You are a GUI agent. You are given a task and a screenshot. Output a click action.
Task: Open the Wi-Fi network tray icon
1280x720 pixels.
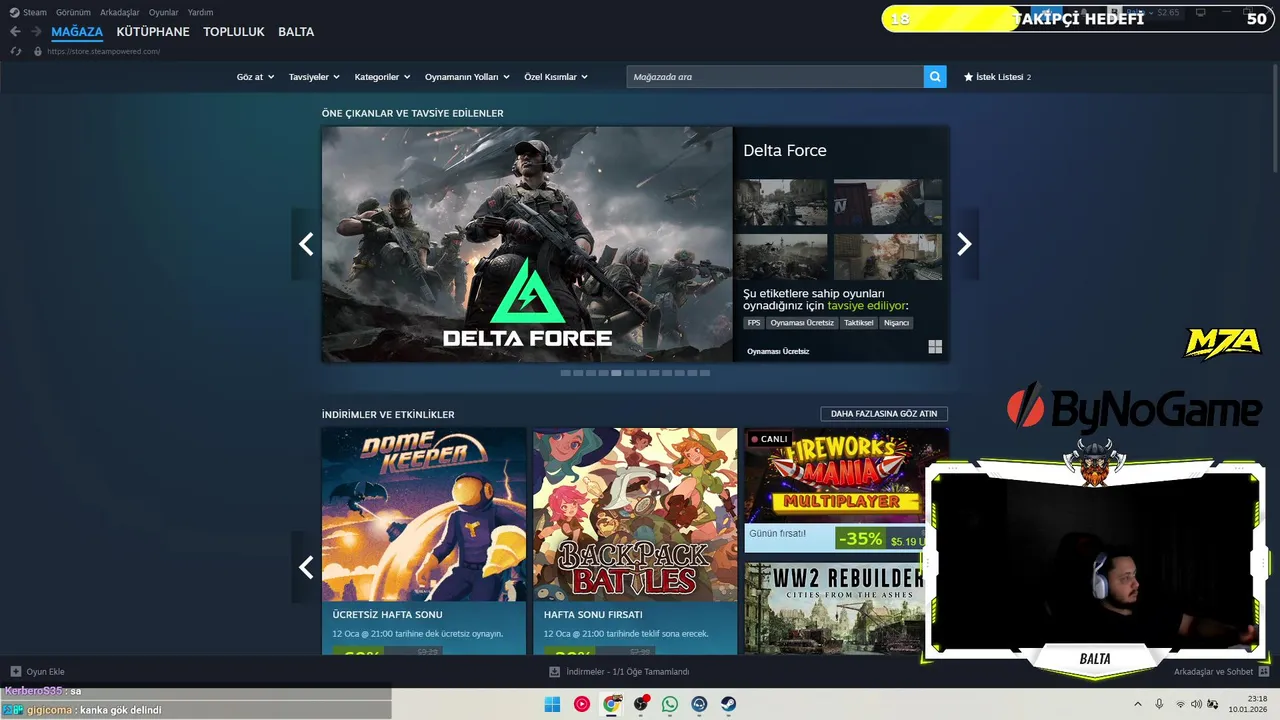[x=1180, y=704]
